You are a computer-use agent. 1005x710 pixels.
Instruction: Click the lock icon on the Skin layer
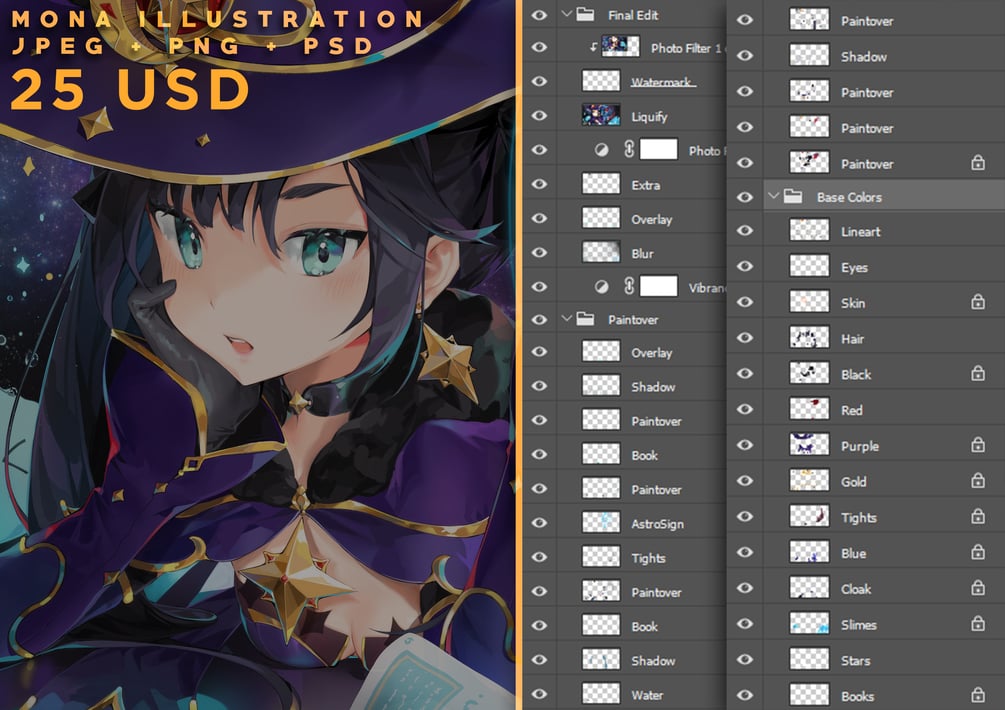(977, 302)
